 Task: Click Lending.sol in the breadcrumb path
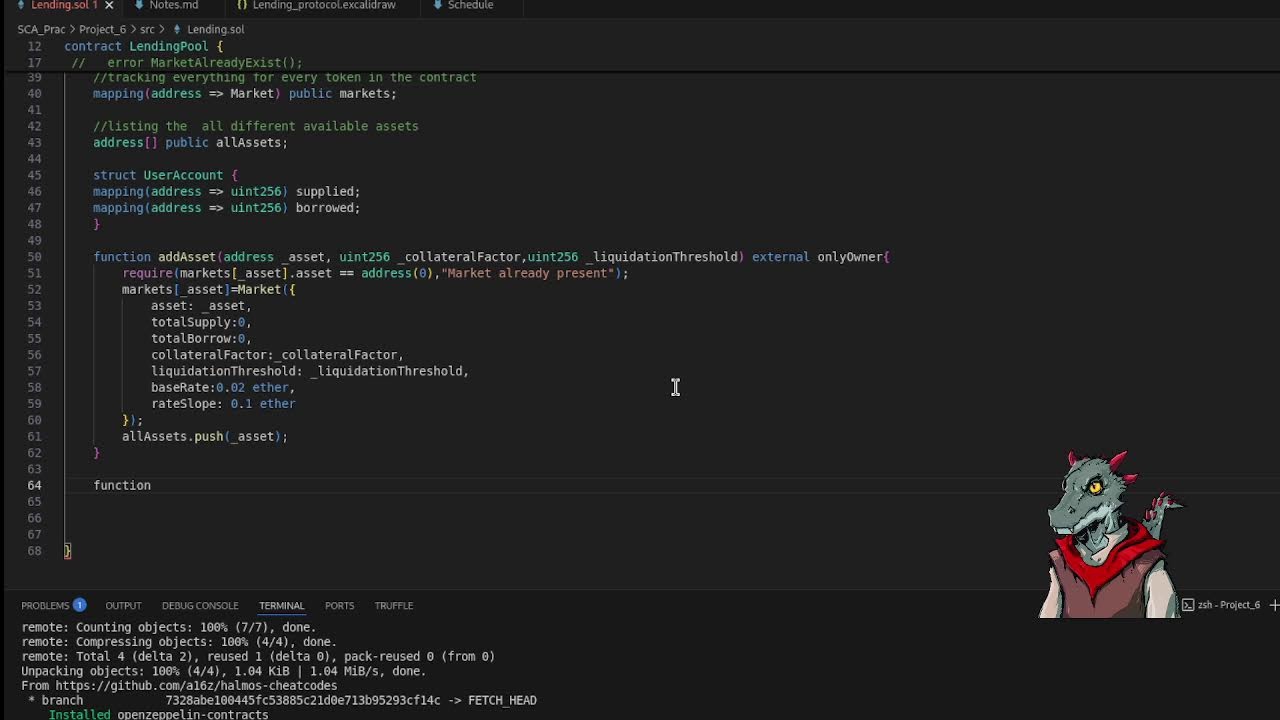215,30
